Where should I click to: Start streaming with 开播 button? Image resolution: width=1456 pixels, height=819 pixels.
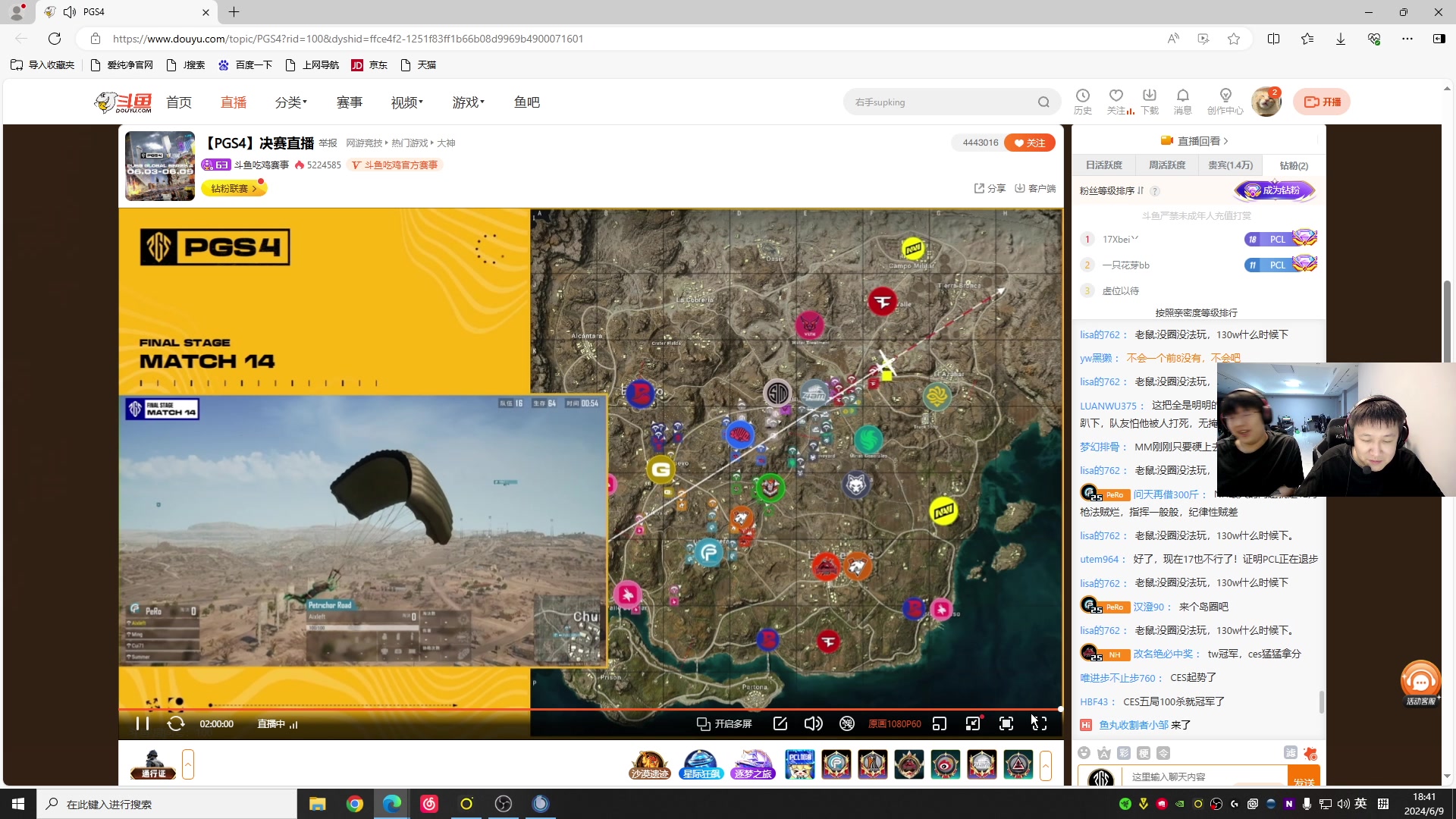pyautogui.click(x=1322, y=102)
